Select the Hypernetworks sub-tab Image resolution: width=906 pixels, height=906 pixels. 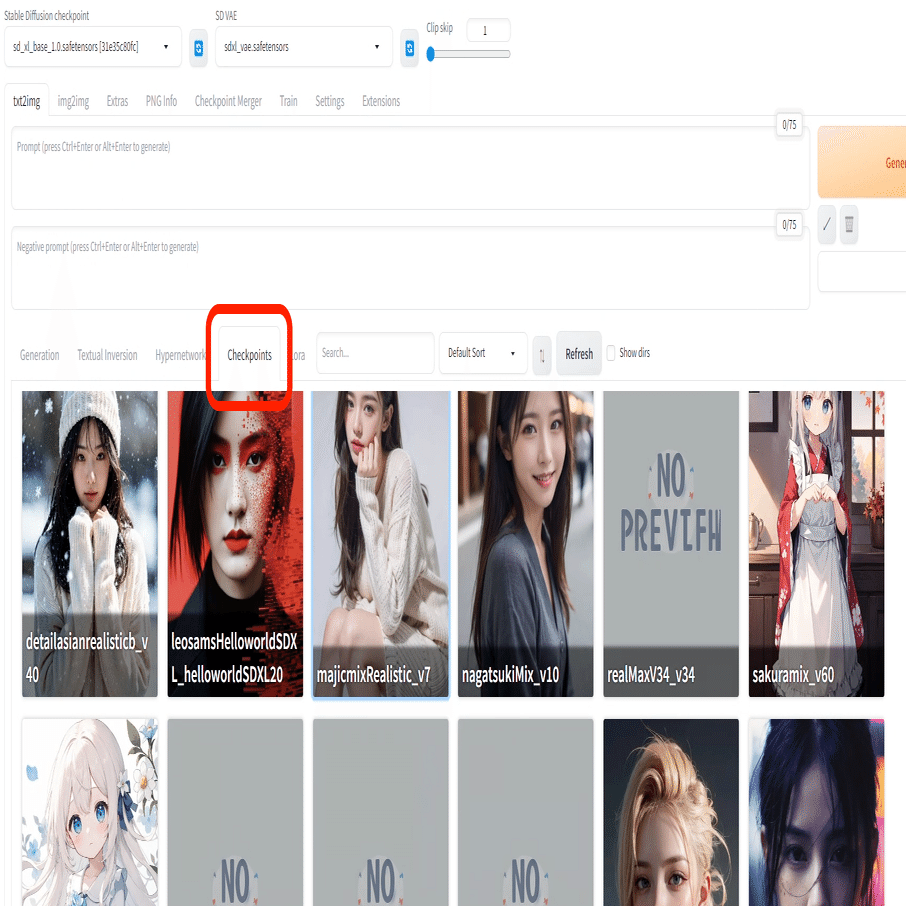(x=180, y=355)
